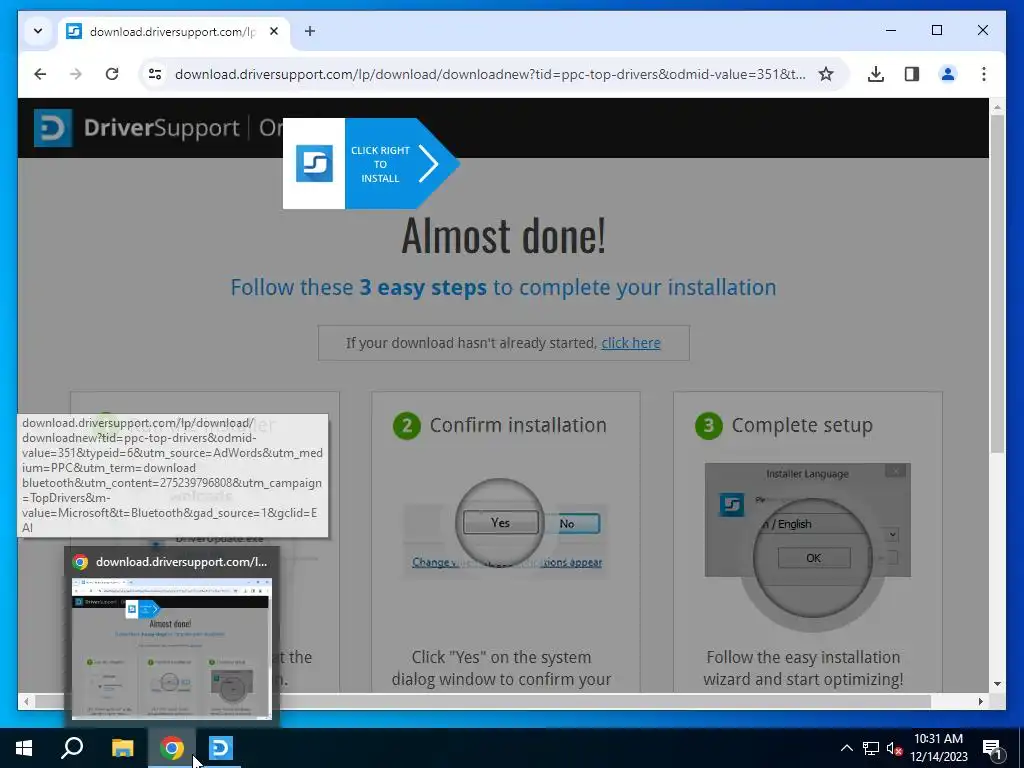The height and width of the screenshot is (768, 1024).
Task: Focus the address bar URL
Action: pyautogui.click(x=490, y=74)
